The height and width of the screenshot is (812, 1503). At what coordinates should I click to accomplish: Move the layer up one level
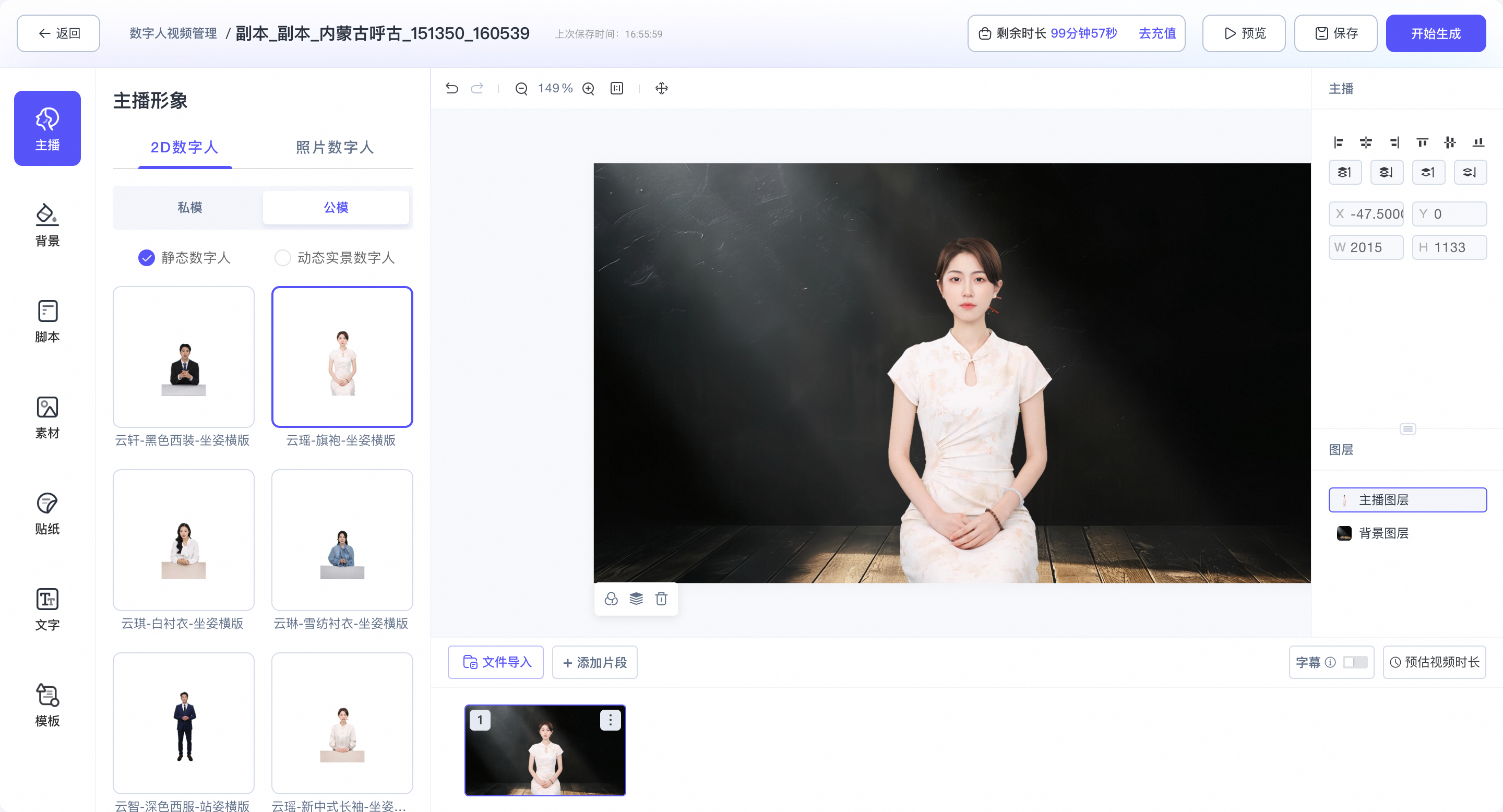(1428, 172)
